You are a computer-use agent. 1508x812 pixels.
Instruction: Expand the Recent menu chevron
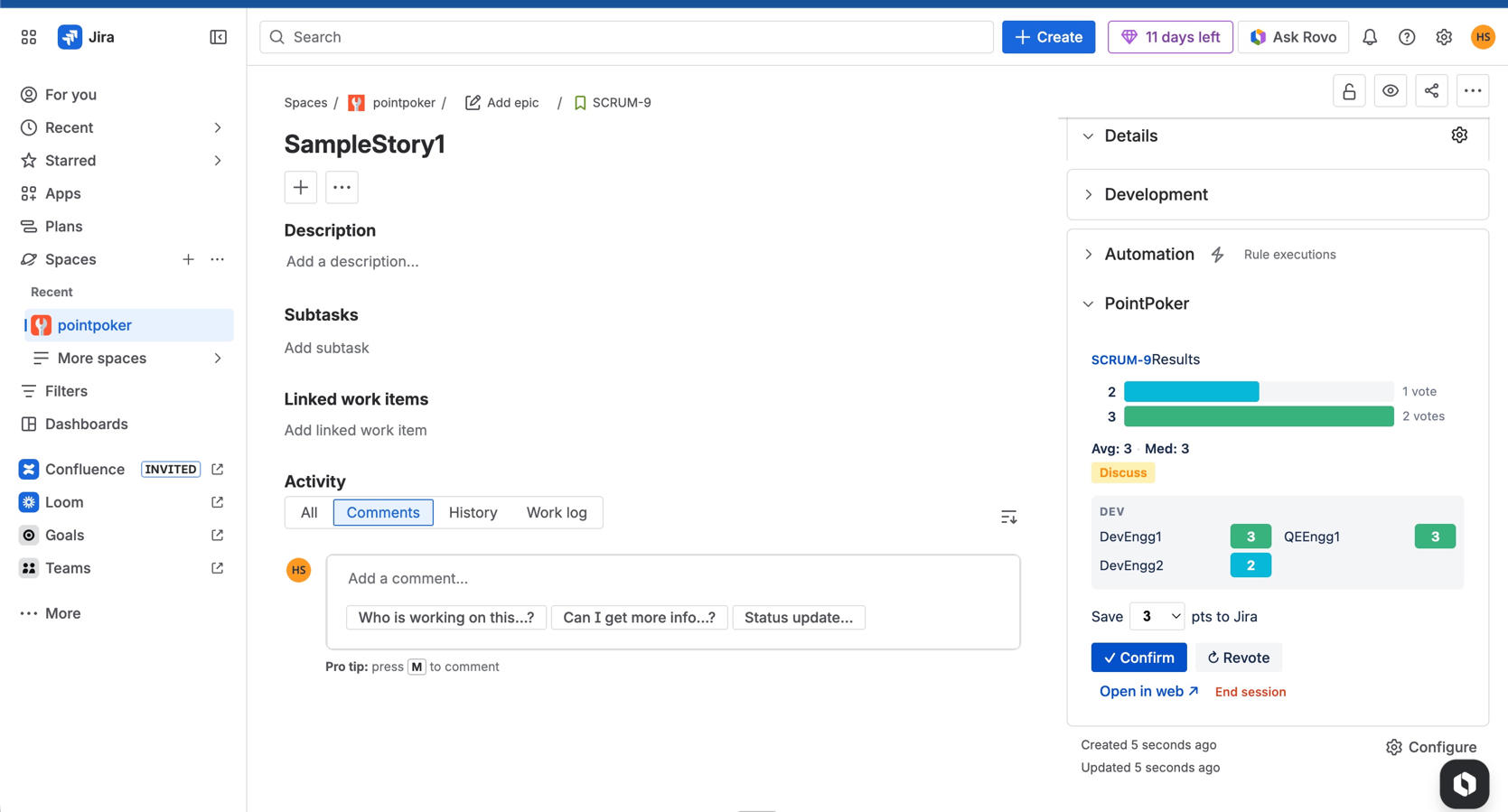click(218, 127)
